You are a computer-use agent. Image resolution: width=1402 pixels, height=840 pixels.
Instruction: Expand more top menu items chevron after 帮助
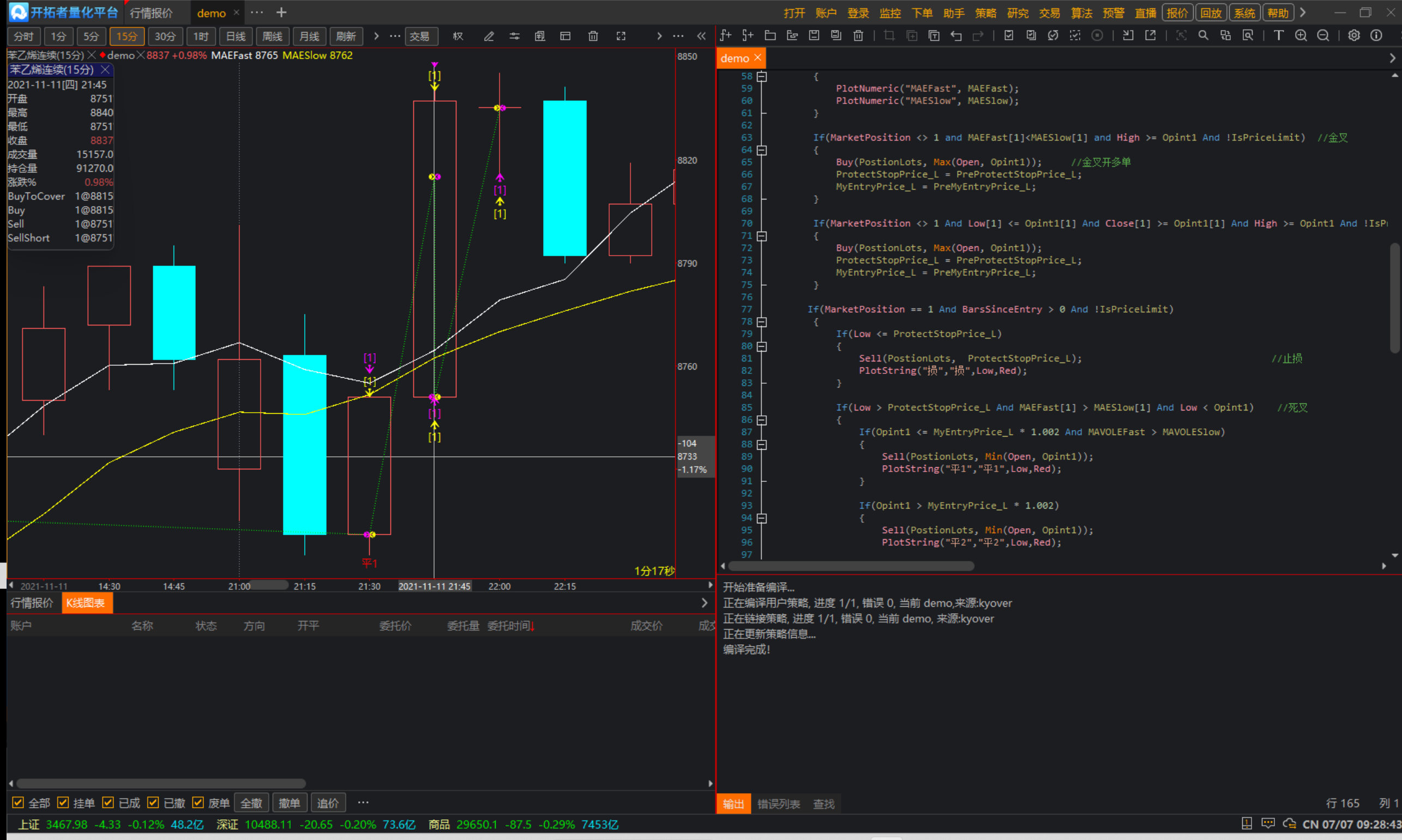1303,13
